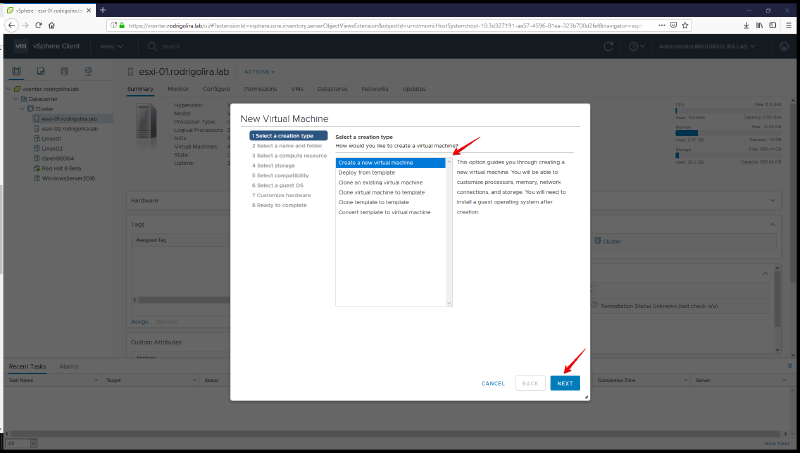Click the Hosts and Clusters inventory icon
This screenshot has height=453, width=800.
(x=17, y=72)
